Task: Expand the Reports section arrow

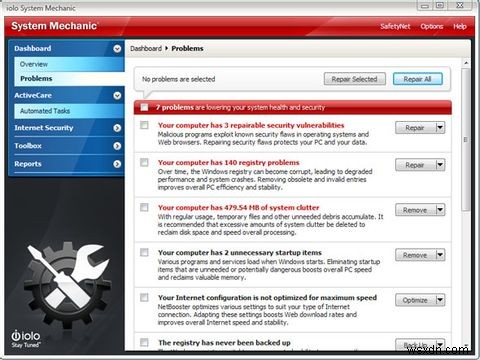Action: click(117, 164)
